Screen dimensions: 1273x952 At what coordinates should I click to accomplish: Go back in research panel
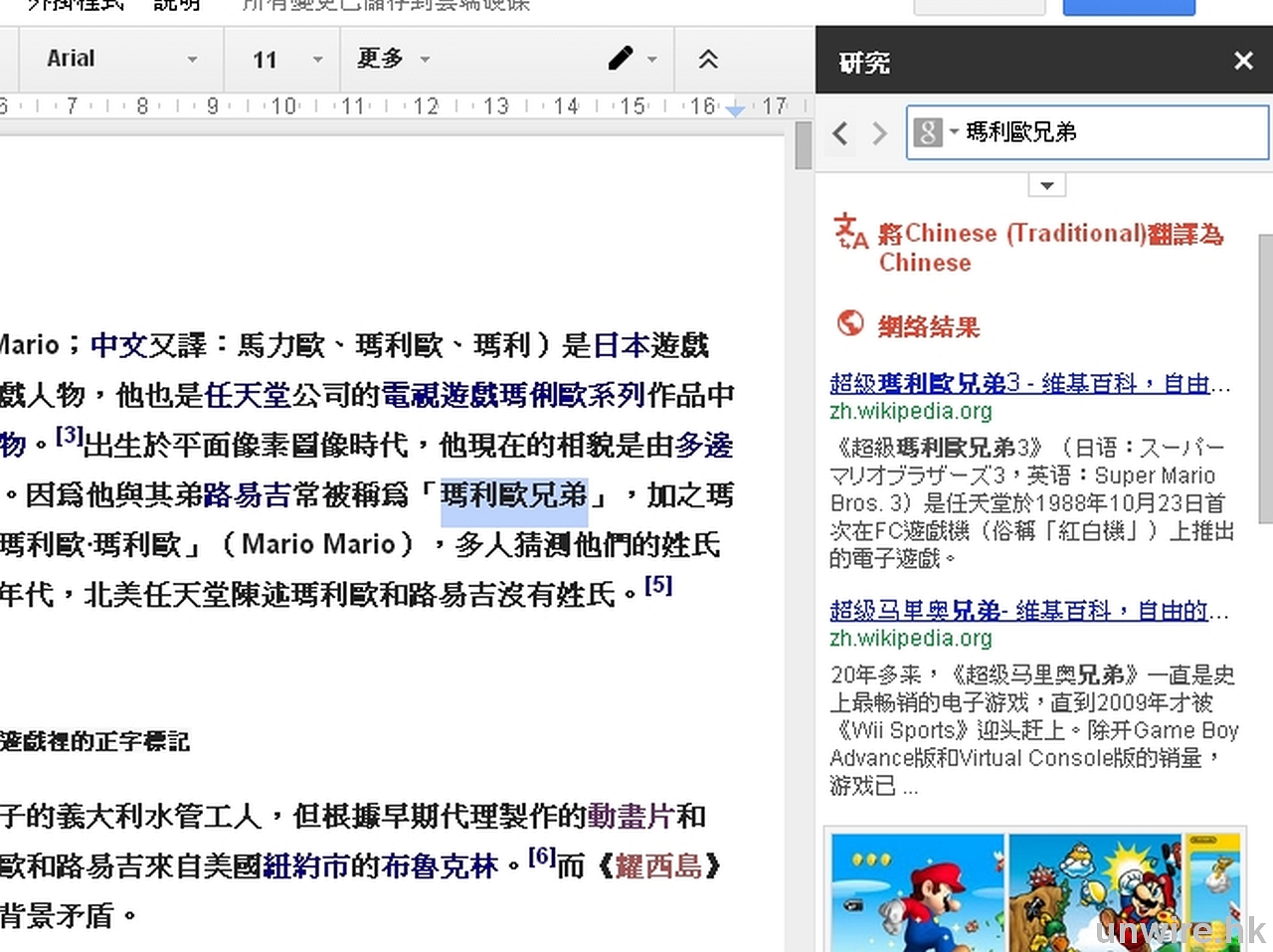pyautogui.click(x=841, y=133)
